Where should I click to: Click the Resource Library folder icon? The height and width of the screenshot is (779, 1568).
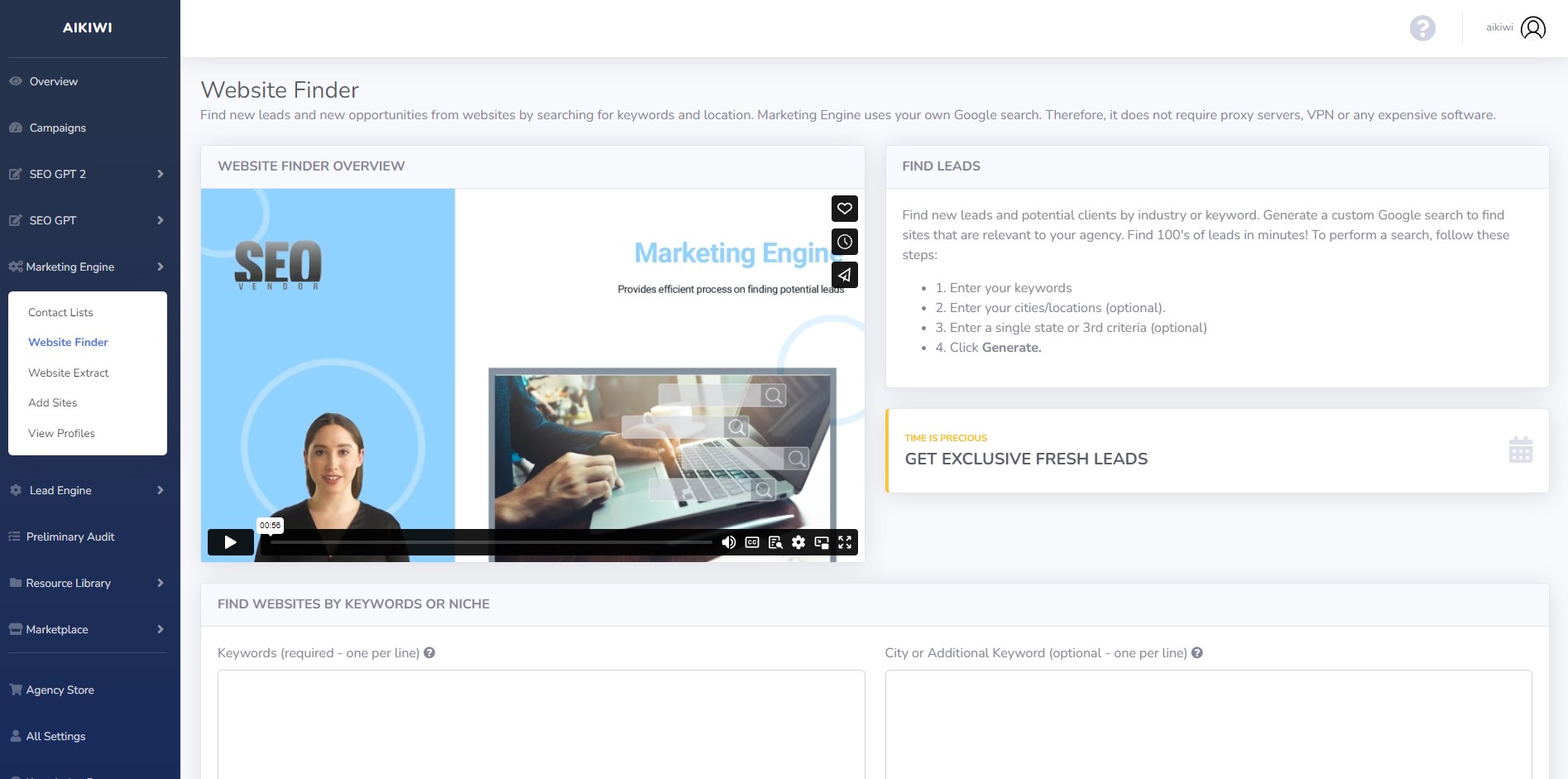[15, 583]
